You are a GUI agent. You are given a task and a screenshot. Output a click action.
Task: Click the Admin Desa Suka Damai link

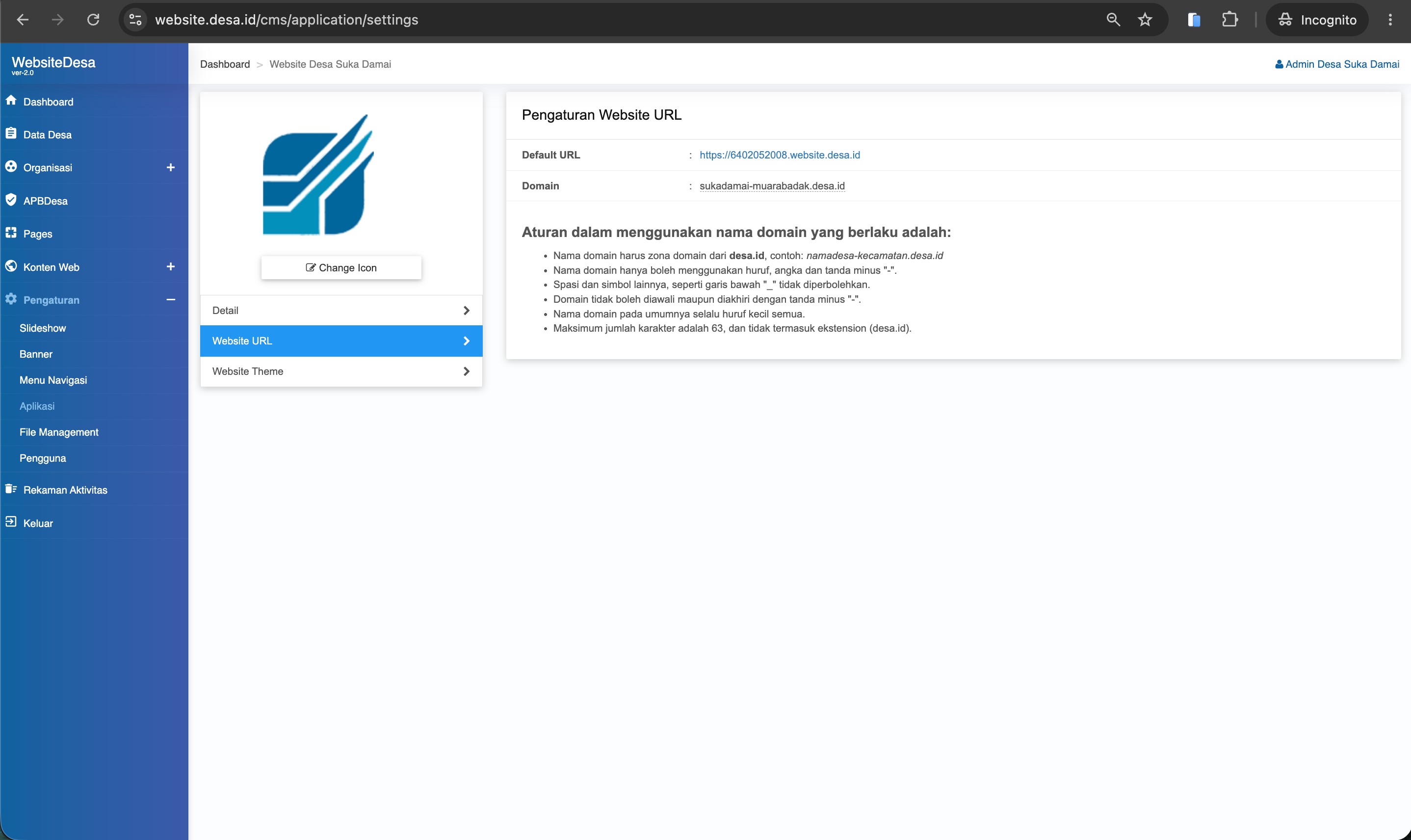1342,65
